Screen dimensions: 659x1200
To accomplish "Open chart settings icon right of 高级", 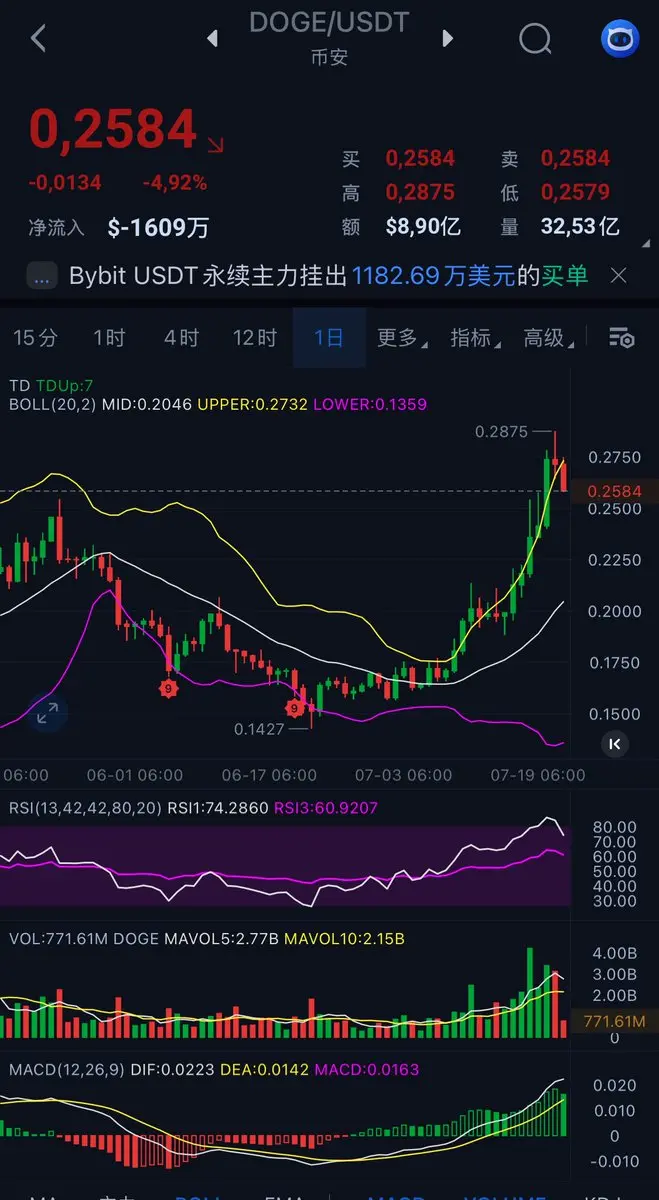I will pyautogui.click(x=622, y=338).
